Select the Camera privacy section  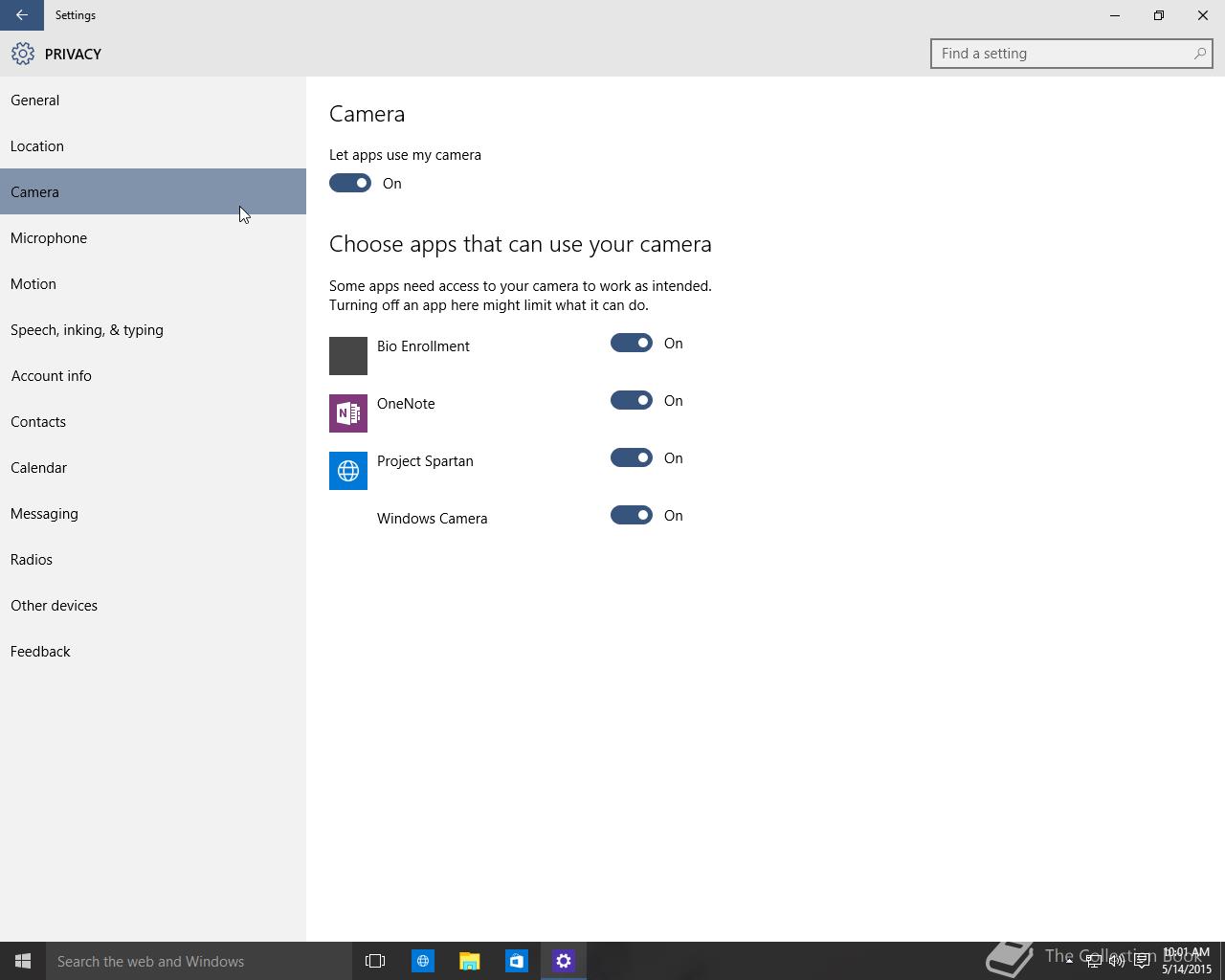coord(153,191)
